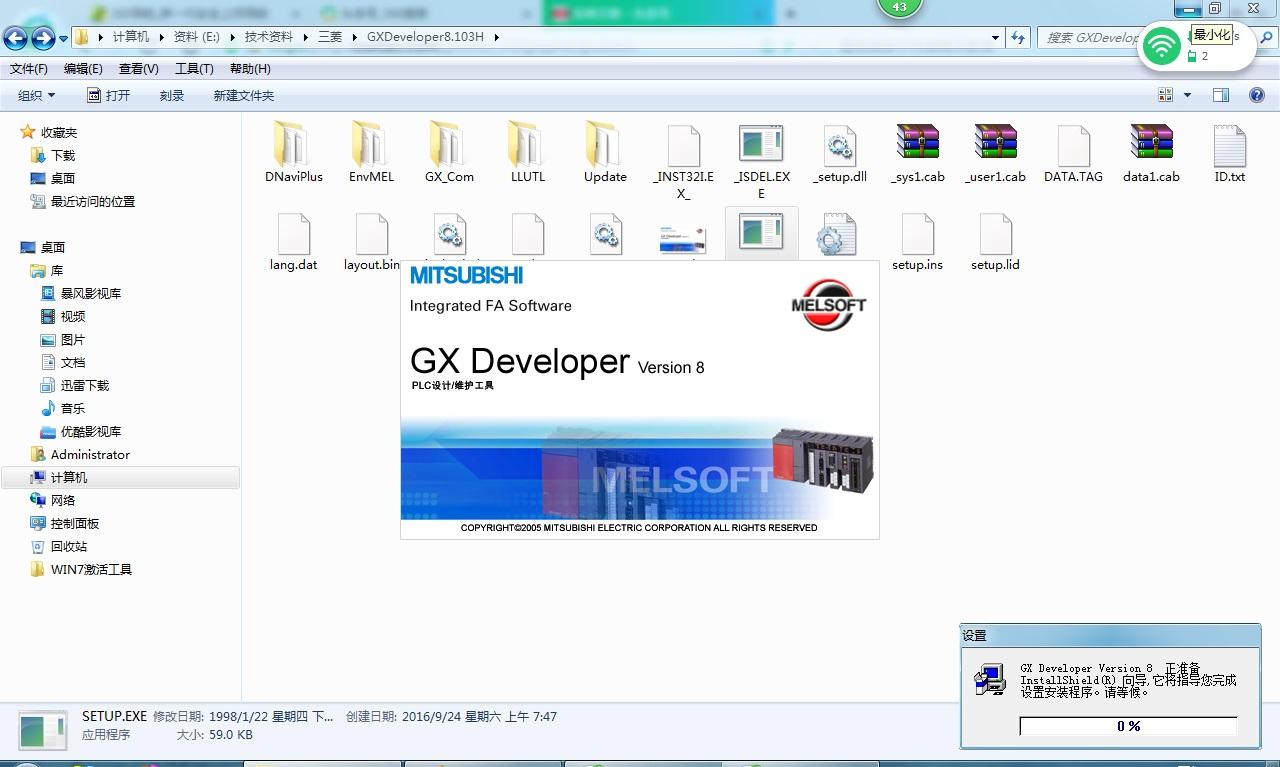The image size is (1280, 767).
Task: Open the more view options dropdown arrow
Action: 1188,95
